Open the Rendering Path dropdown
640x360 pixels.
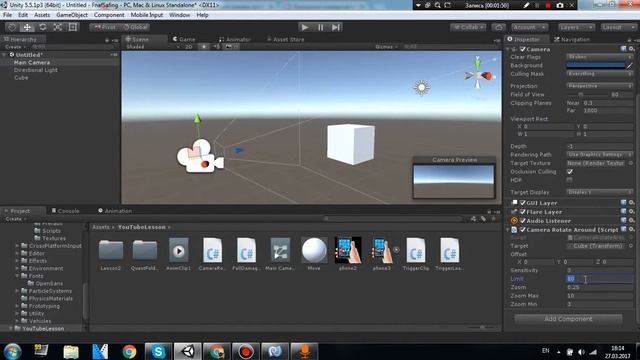[599, 155]
